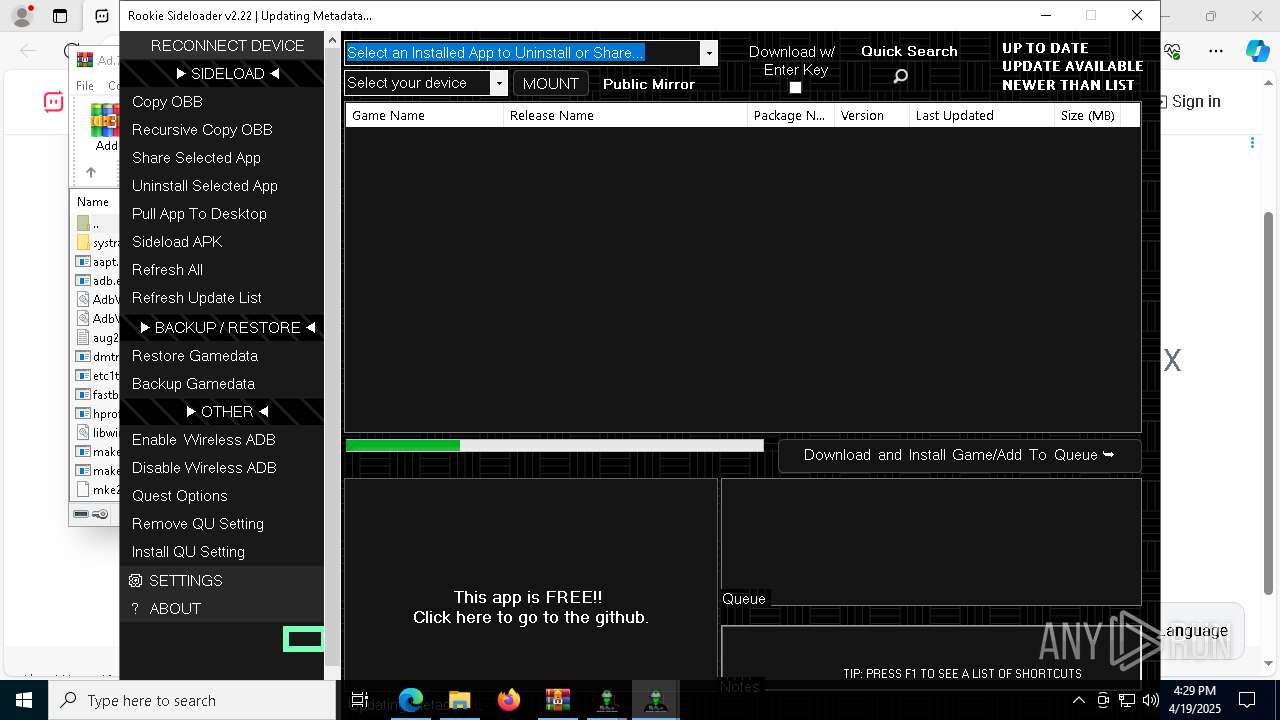Open the notification center icon
This screenshot has height=720, width=1280.
tap(1247, 700)
